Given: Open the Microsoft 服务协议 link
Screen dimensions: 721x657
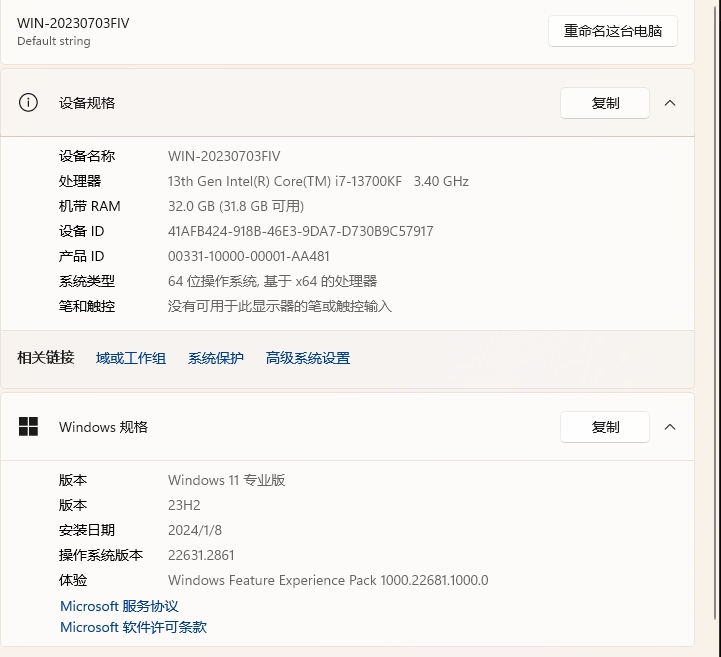Looking at the screenshot, I should click(x=119, y=606).
